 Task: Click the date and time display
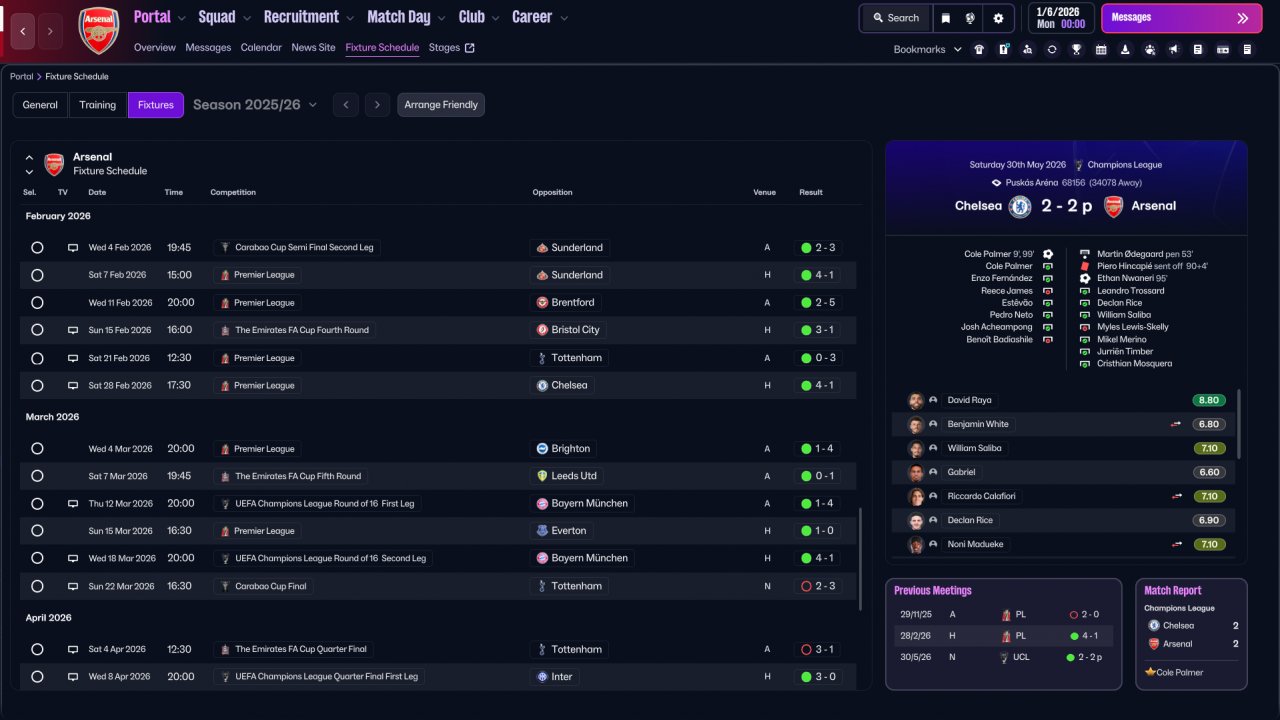click(x=1061, y=18)
